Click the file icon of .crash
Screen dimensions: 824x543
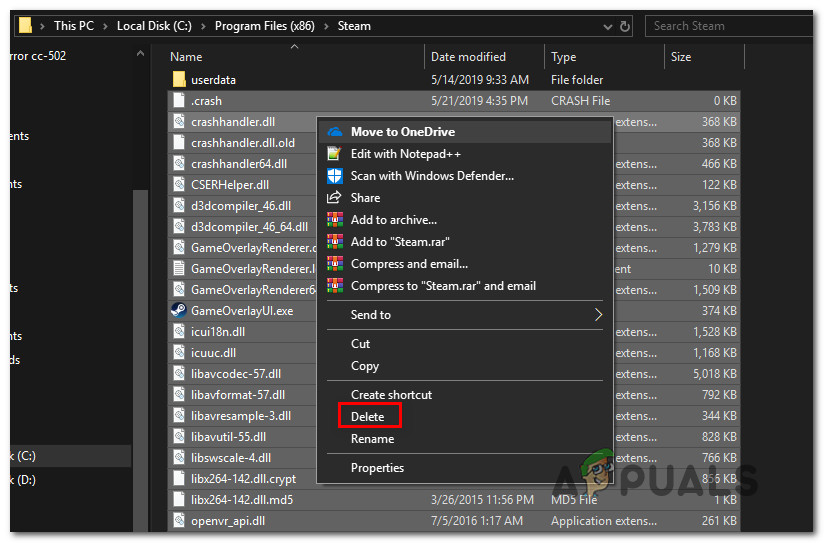[x=179, y=100]
